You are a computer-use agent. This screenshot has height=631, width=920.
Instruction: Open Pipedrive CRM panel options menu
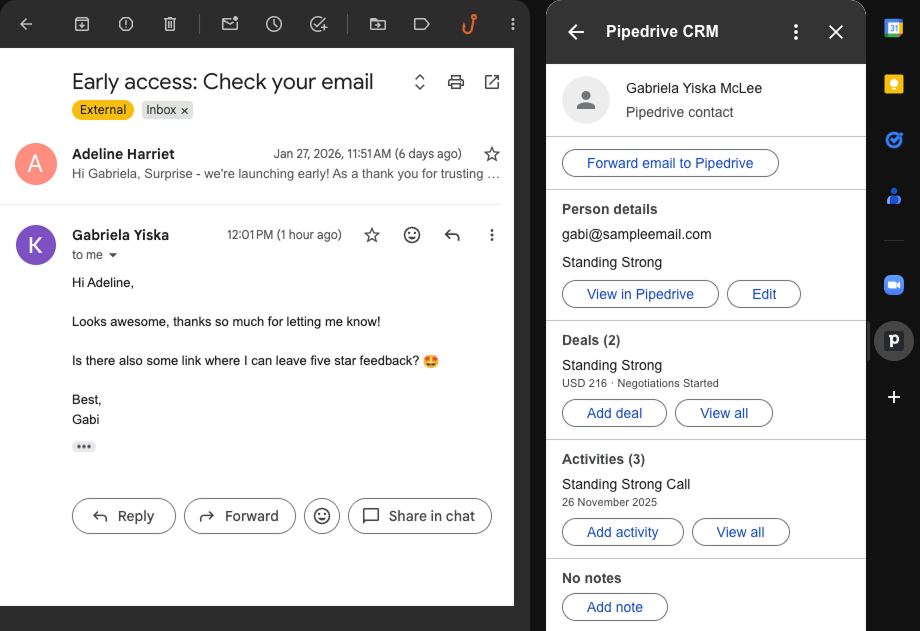pos(796,32)
